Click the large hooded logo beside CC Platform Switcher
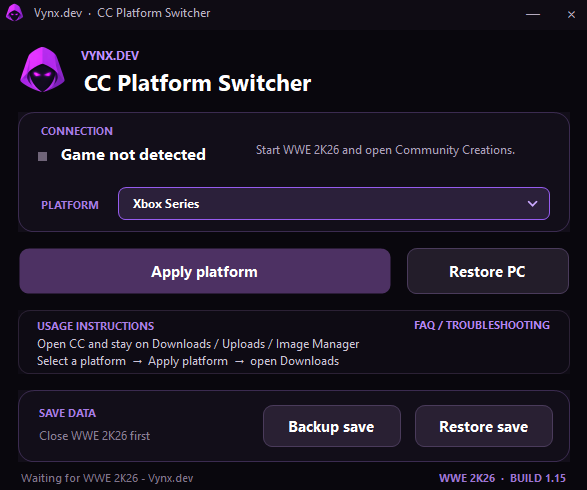The width and height of the screenshot is (587, 490). (42, 70)
